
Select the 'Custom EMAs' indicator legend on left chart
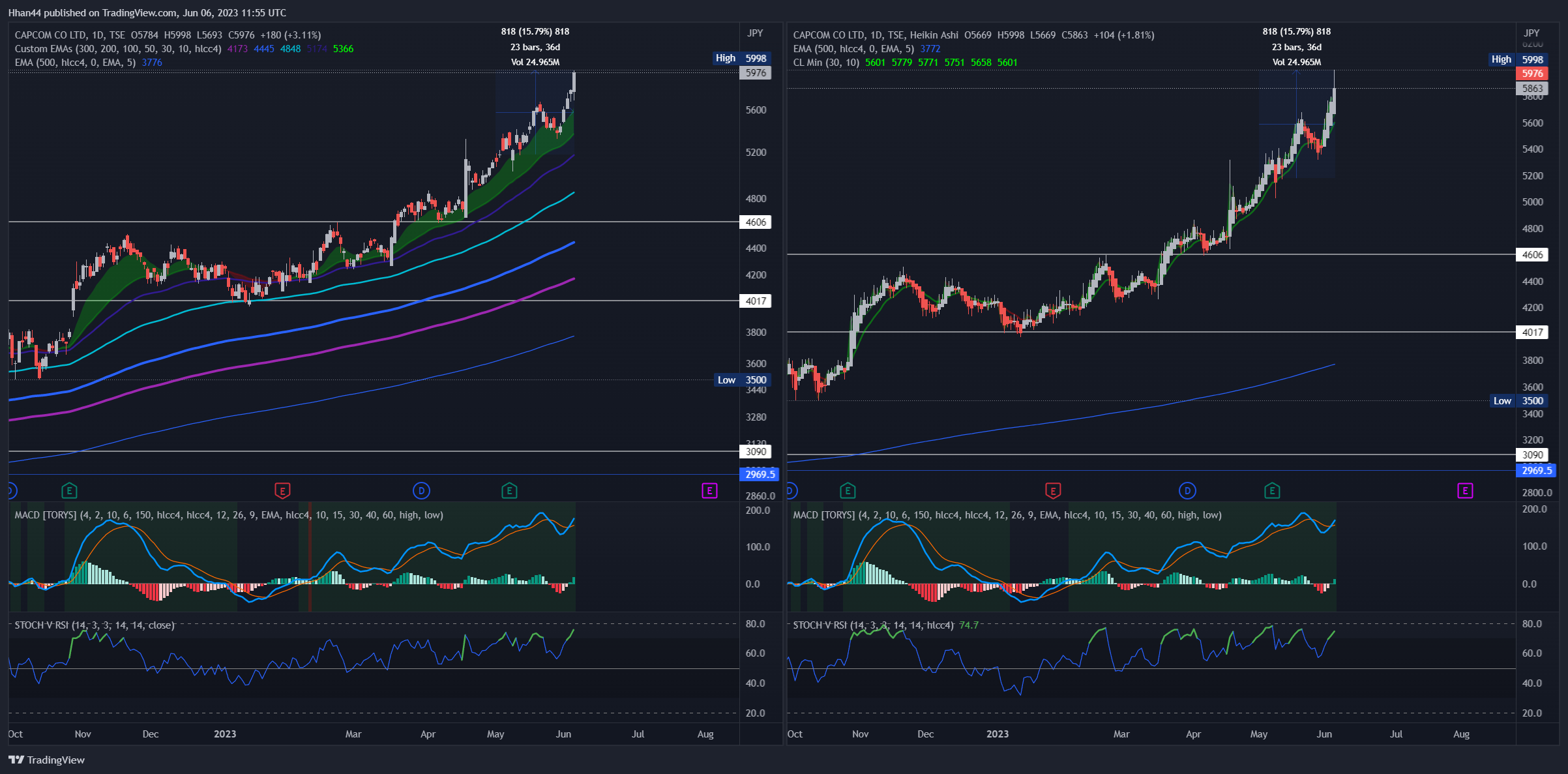pos(118,49)
